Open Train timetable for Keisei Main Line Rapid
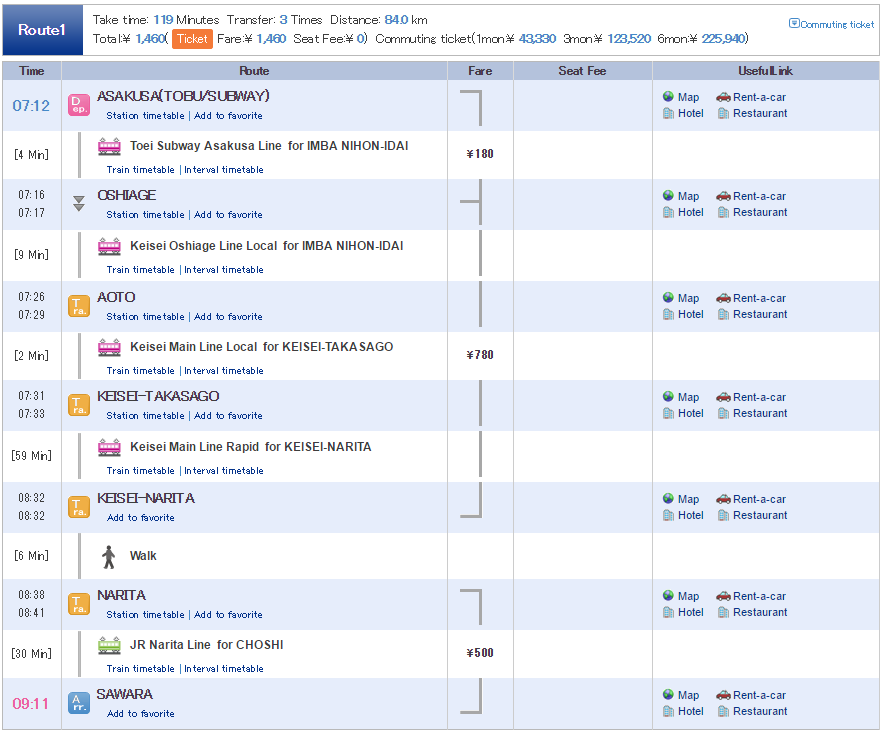 coord(140,471)
